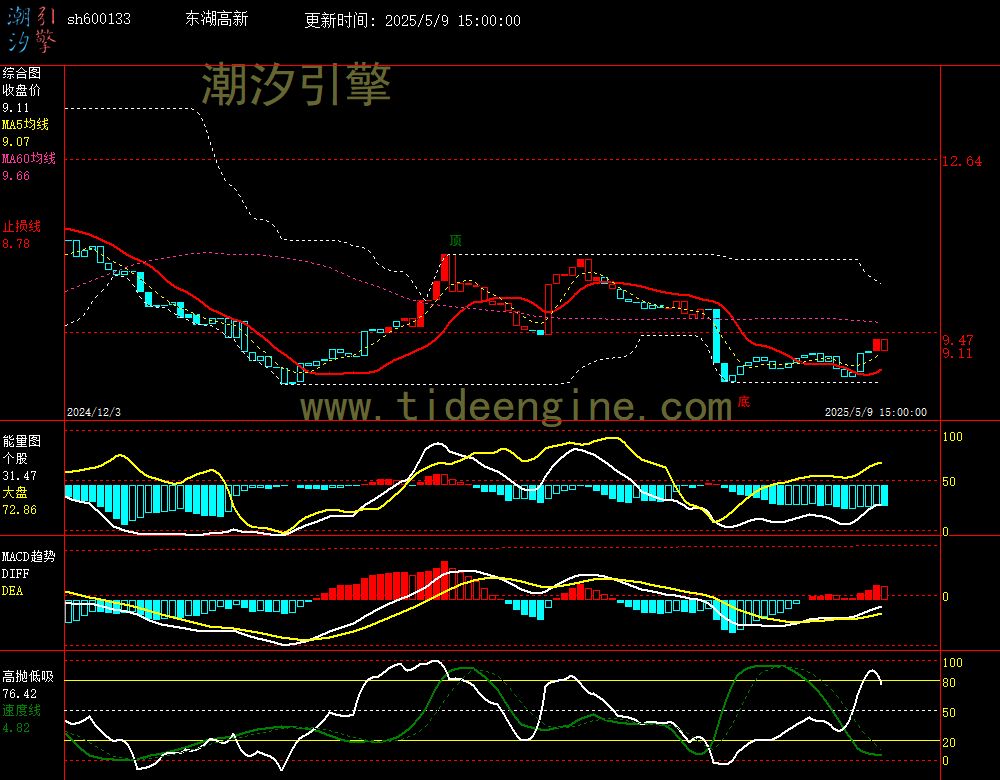Select the MACD趋势 panel label
The height and width of the screenshot is (780, 1000).
tap(29, 556)
